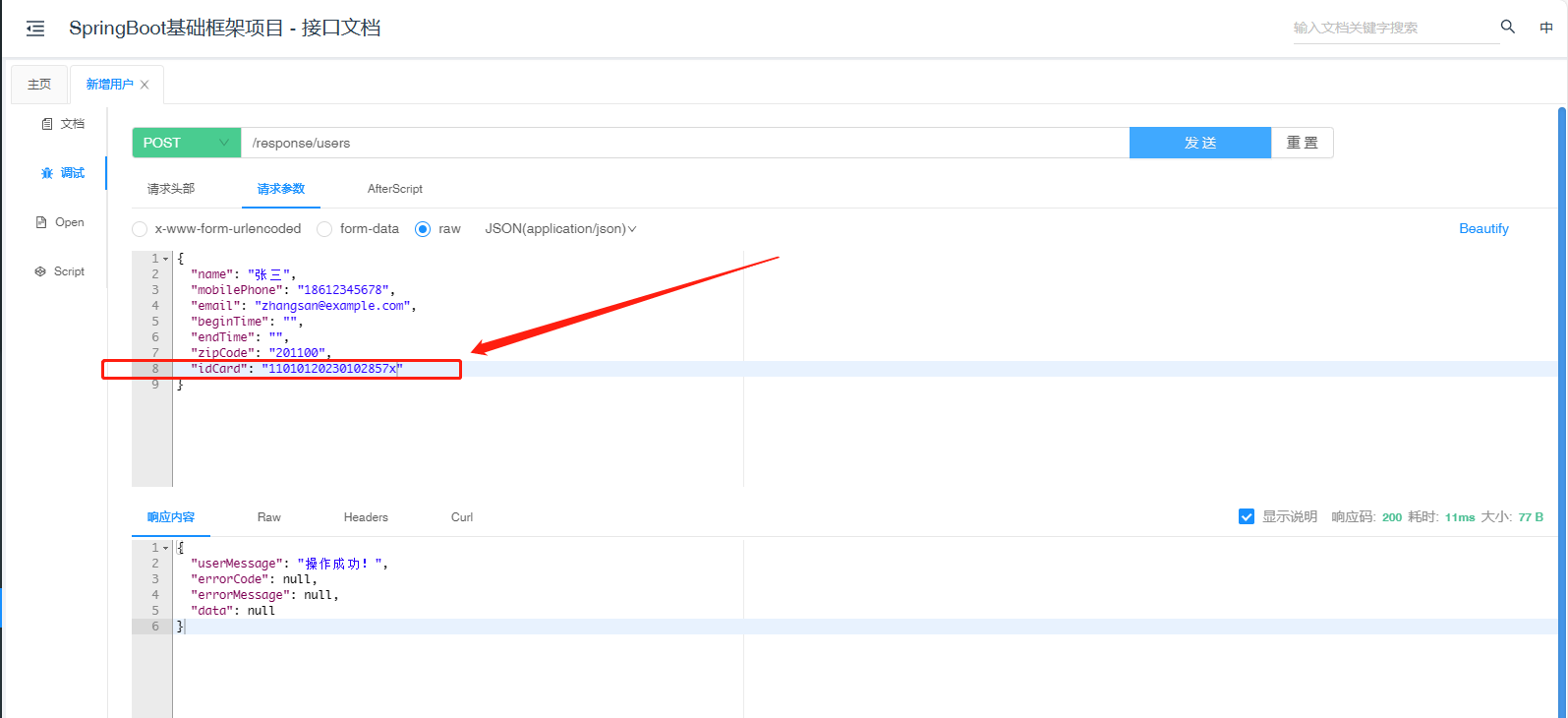
Task: Open the Open sidebar section
Action: (60, 222)
